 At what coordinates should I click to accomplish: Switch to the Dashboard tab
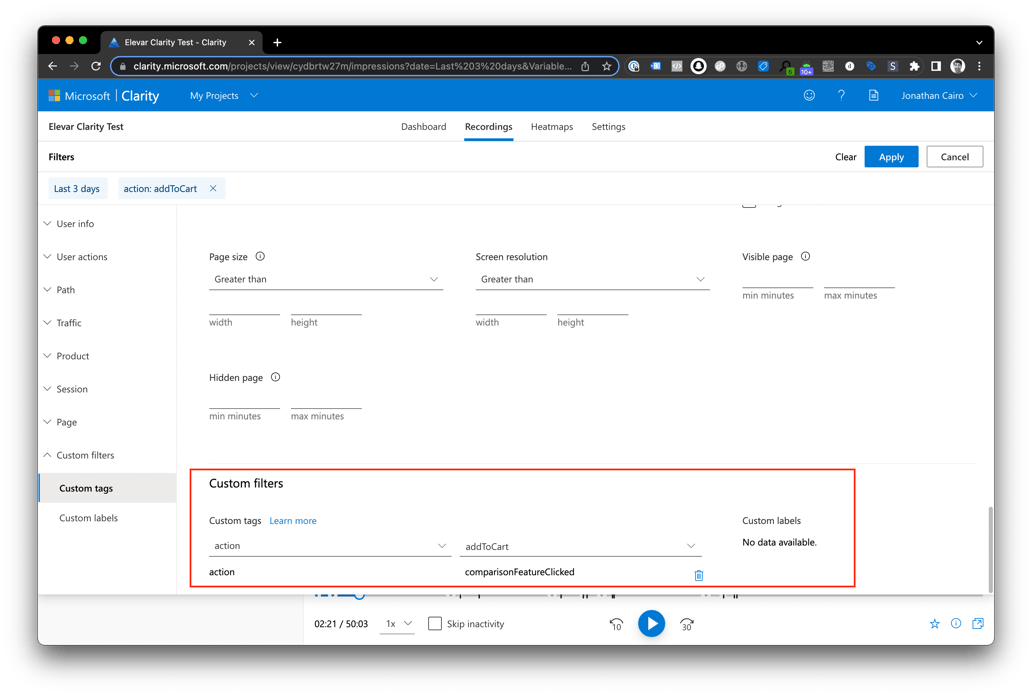(423, 126)
